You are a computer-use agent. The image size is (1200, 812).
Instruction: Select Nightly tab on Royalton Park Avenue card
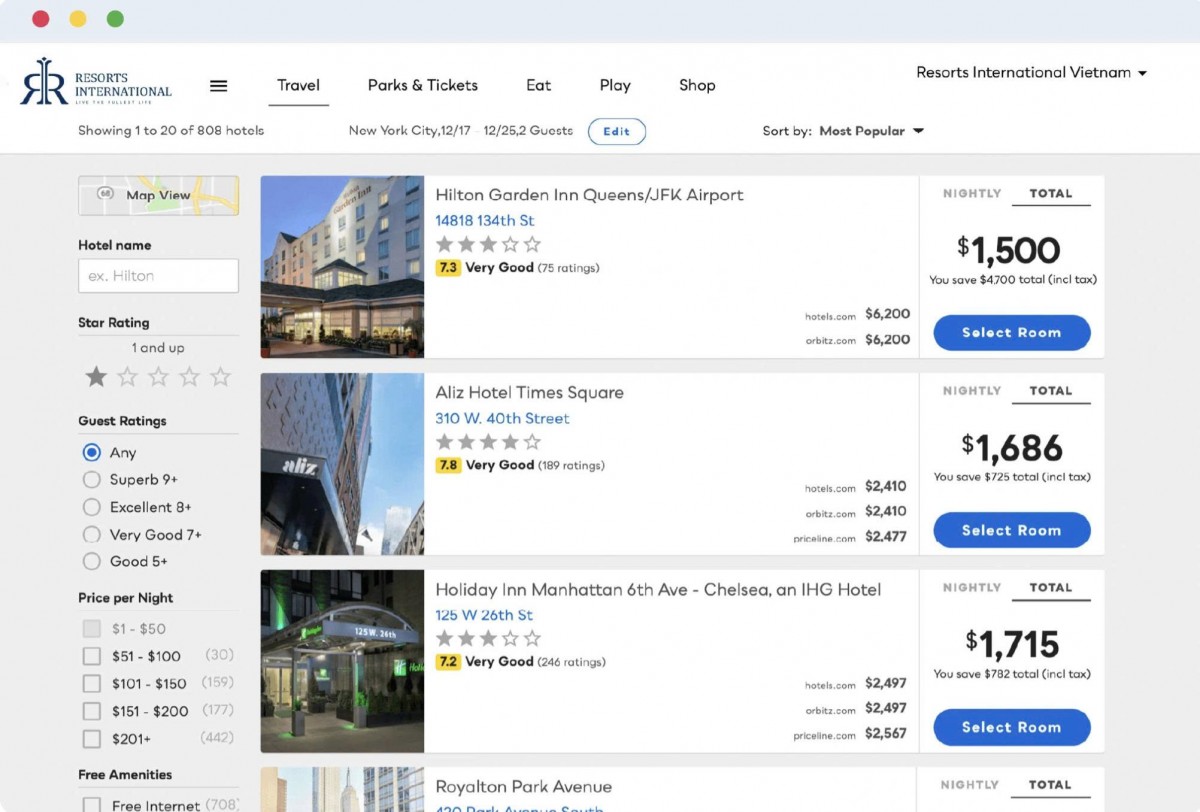coord(972,785)
